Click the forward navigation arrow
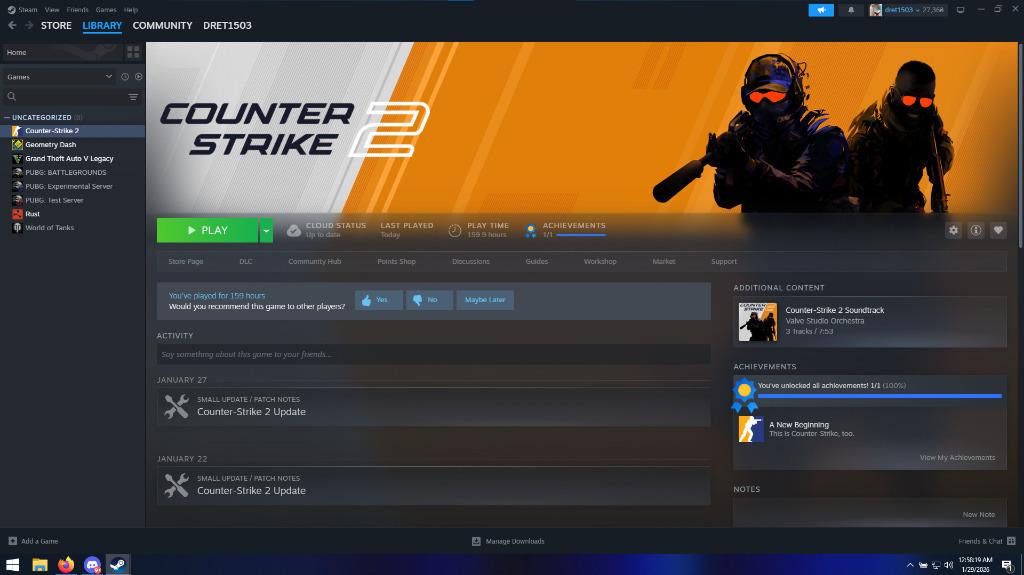The height and width of the screenshot is (575, 1024). click(x=29, y=25)
